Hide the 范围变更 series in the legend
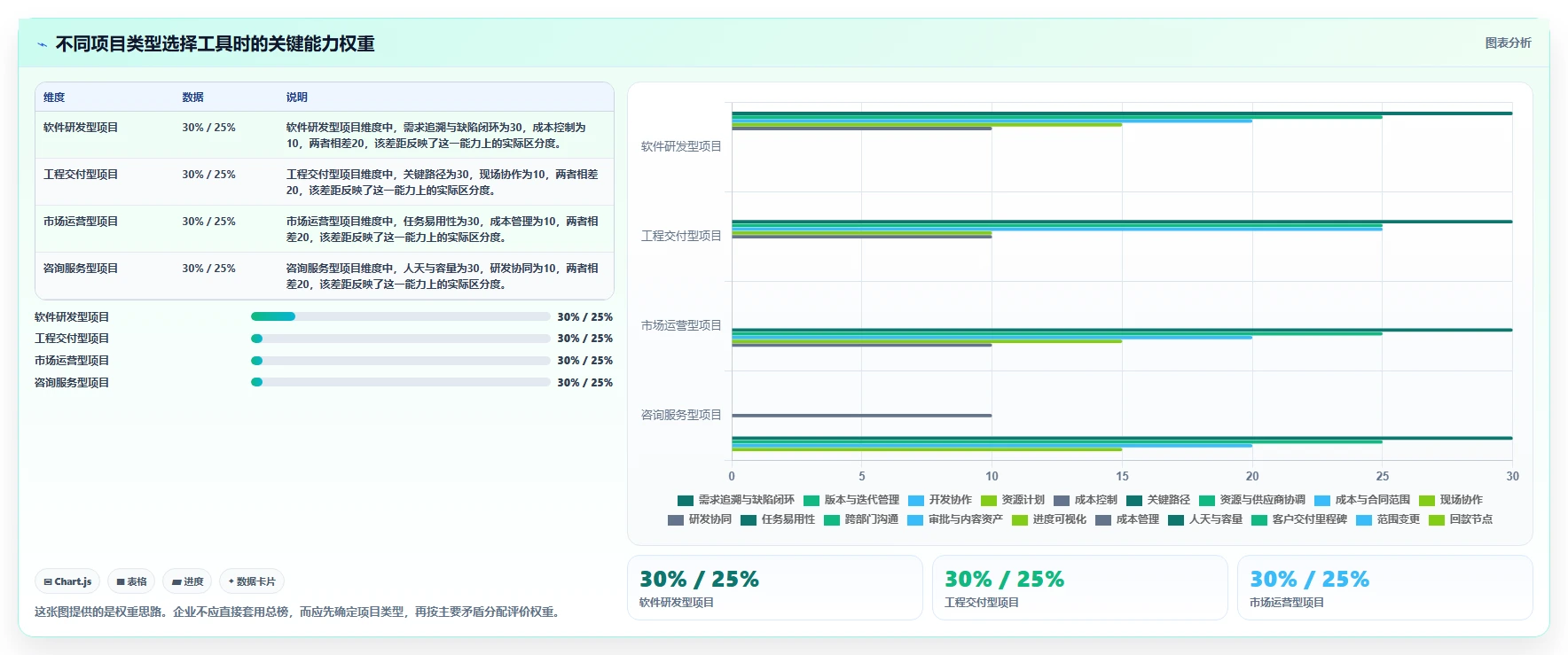The image size is (1568, 655). (1388, 519)
